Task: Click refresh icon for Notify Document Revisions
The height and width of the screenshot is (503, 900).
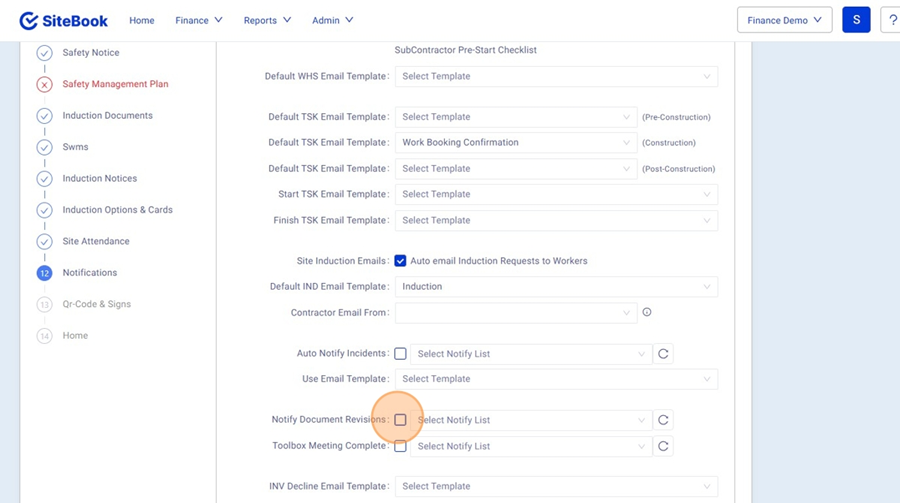Action: click(x=663, y=420)
